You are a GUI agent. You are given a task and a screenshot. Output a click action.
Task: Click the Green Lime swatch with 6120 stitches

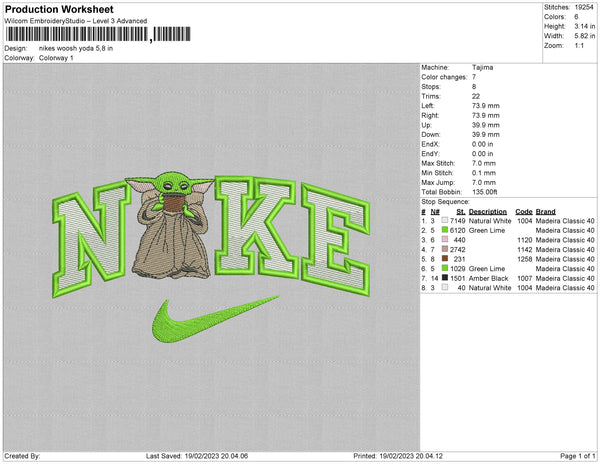pos(445,230)
